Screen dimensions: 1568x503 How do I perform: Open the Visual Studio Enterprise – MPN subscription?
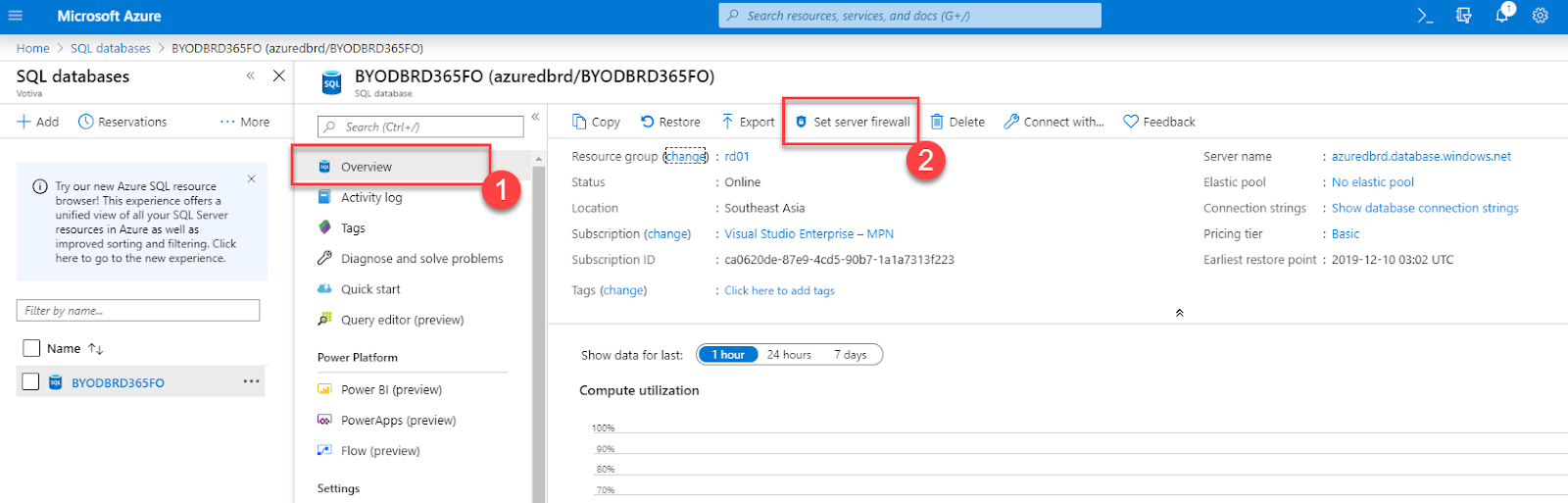click(809, 233)
